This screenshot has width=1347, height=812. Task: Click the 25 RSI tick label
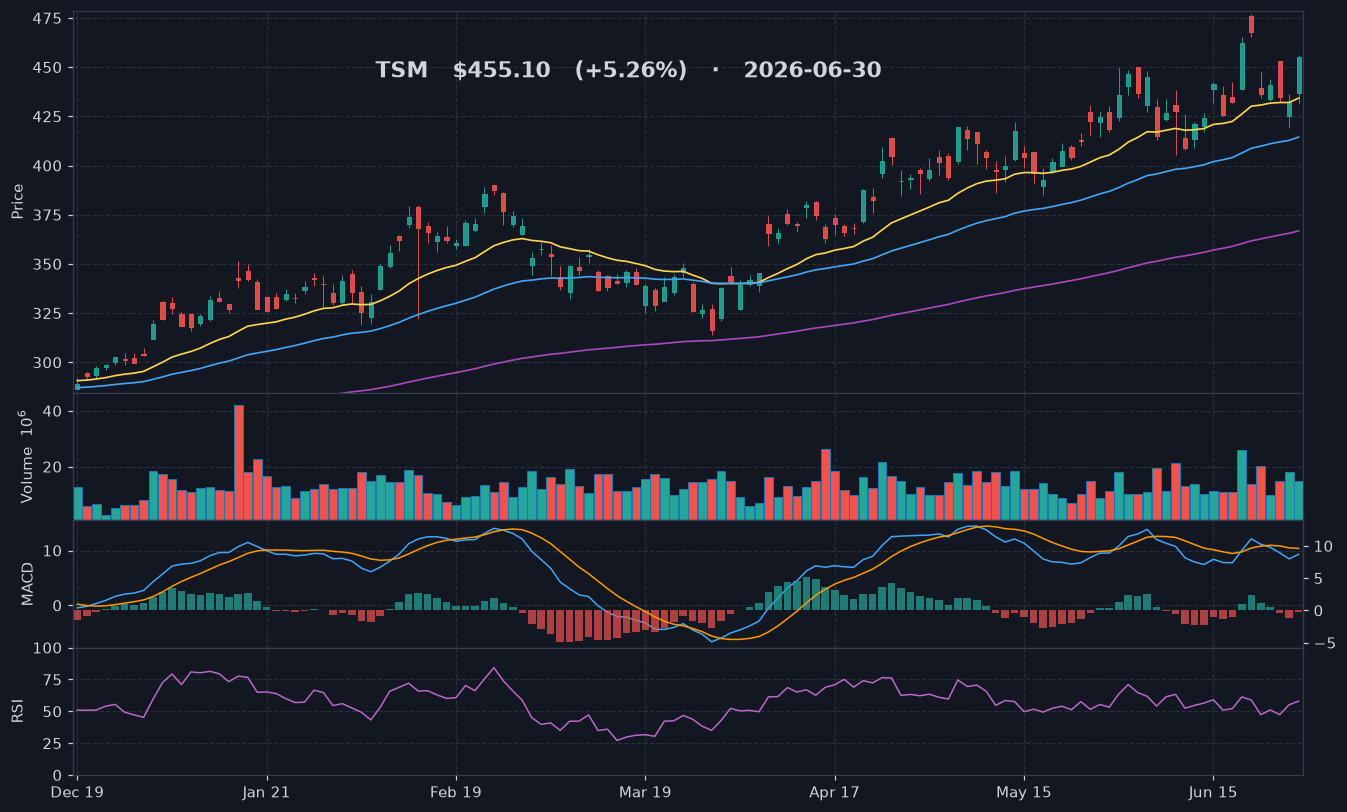(x=52, y=744)
